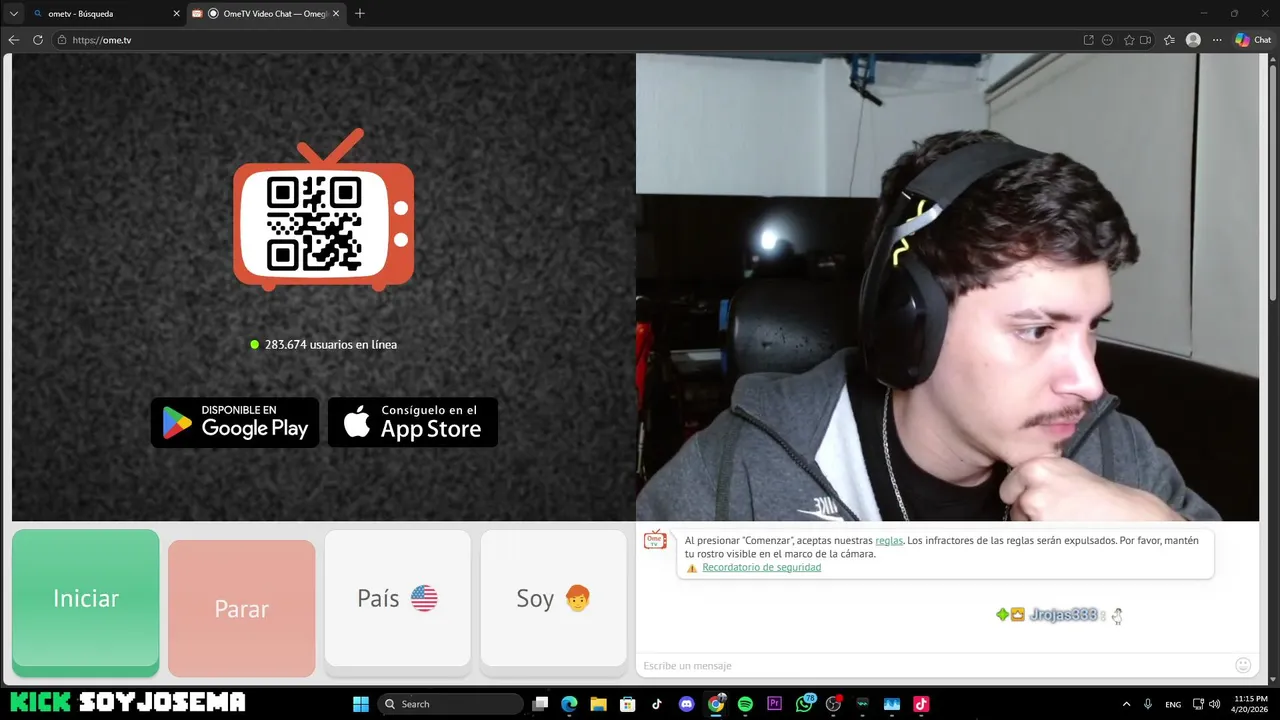Image resolution: width=1280 pixels, height=720 pixels.
Task: Click the 283.674 usuarios en línea text
Action: (x=331, y=344)
